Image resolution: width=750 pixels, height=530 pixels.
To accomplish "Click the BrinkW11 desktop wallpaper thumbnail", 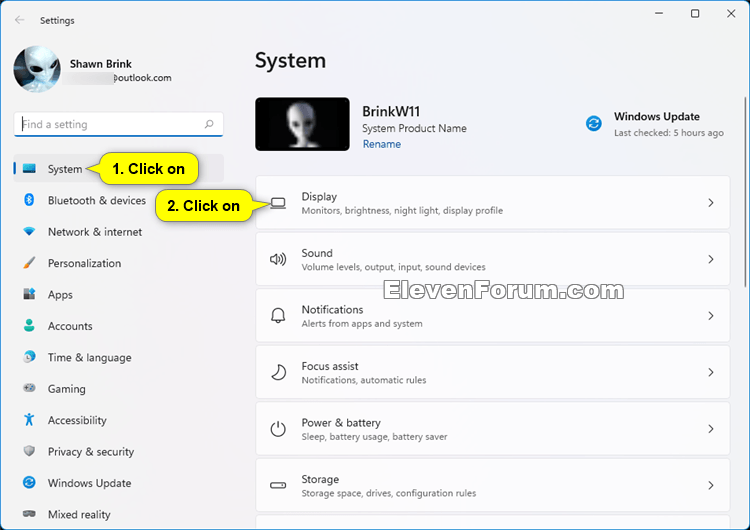I will [x=302, y=124].
